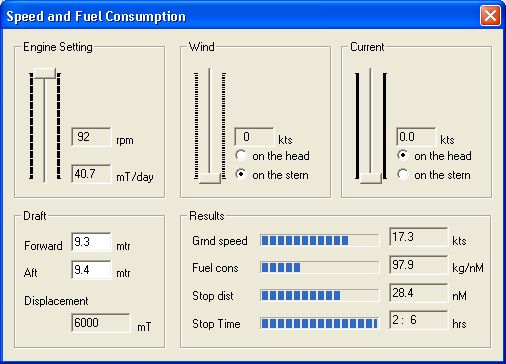The image size is (506, 364).
Task: Click the Stop Time label
Action: [x=216, y=324]
